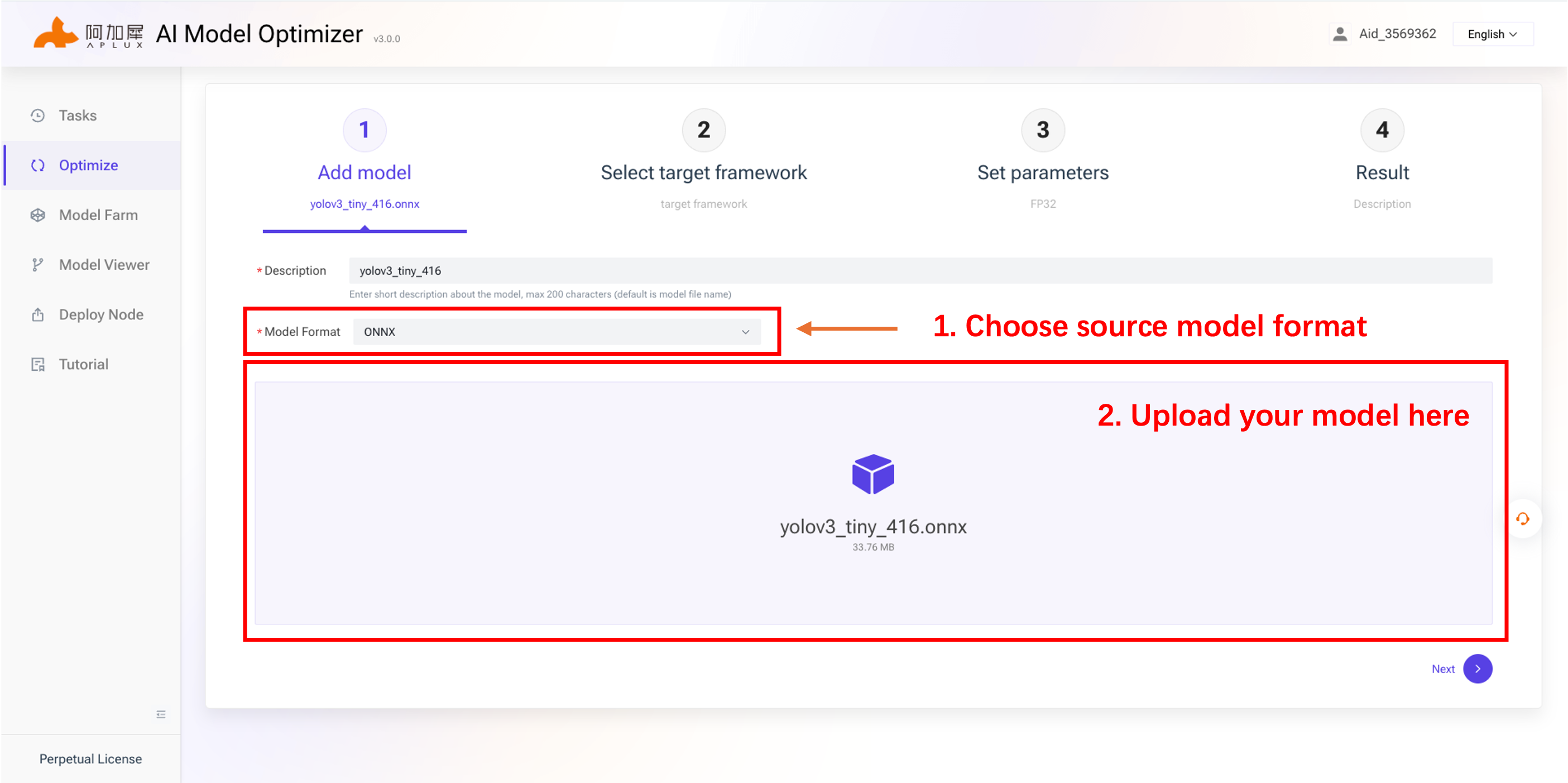1568x783 pixels.
Task: Click the APLUX orange logo
Action: (x=56, y=32)
